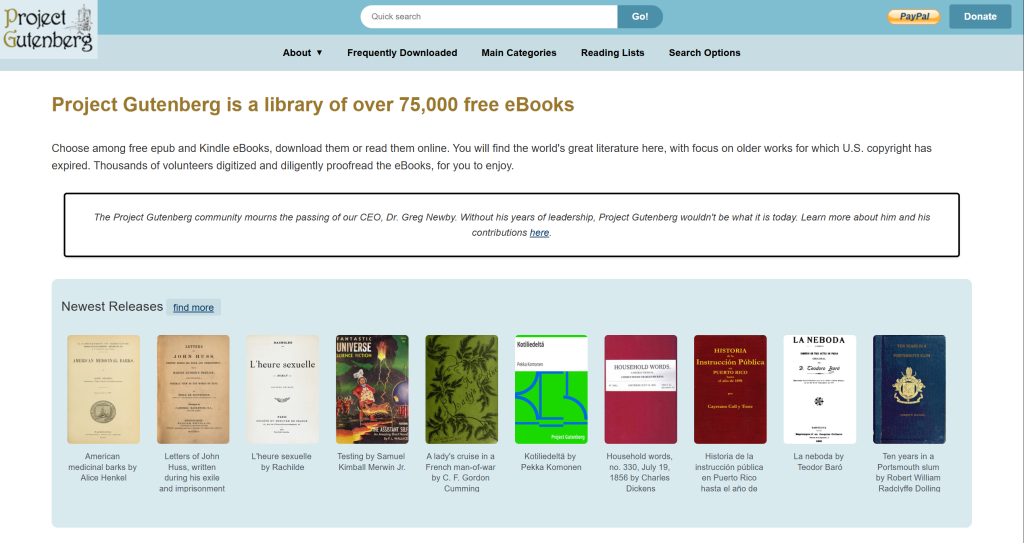The height and width of the screenshot is (543, 1024).
Task: Click the Quick search input field
Action: [x=489, y=17]
